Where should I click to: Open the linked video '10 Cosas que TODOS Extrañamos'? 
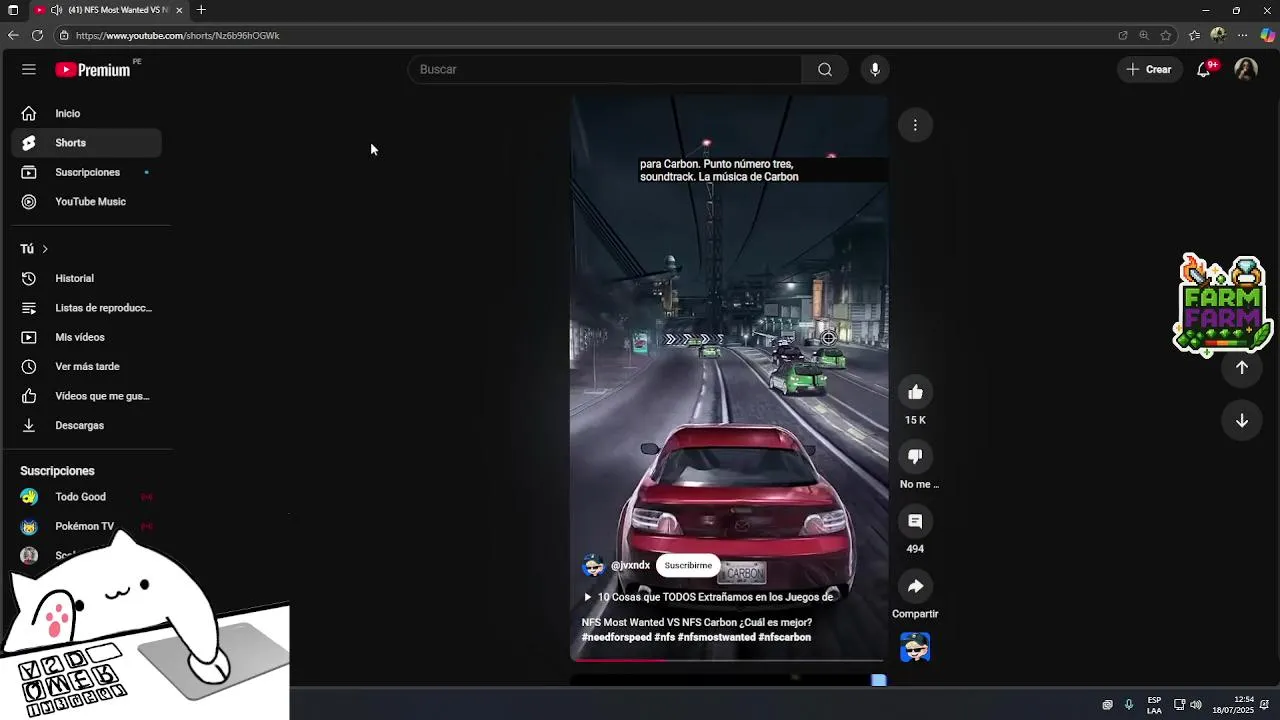click(x=708, y=597)
